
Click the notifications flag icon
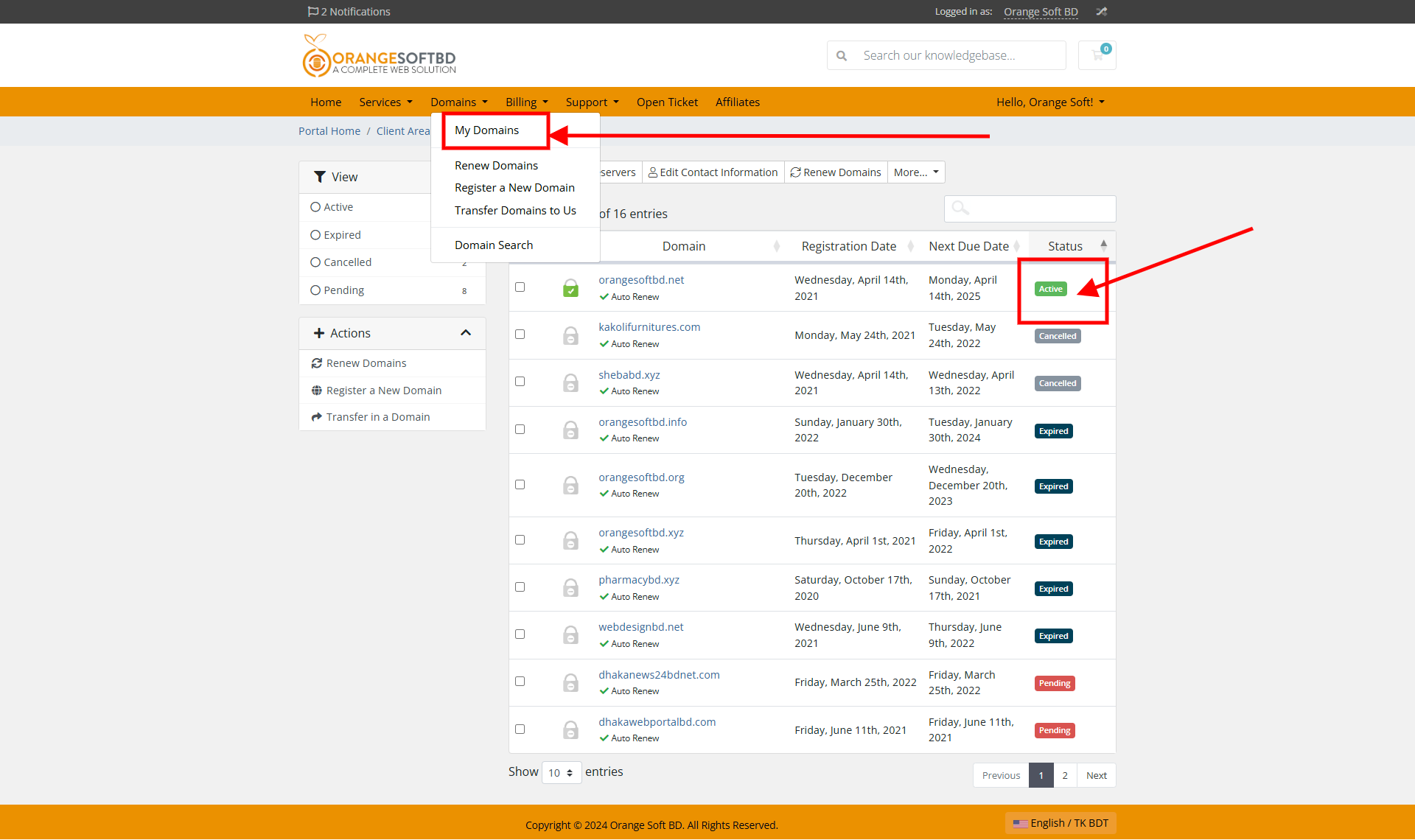click(312, 11)
